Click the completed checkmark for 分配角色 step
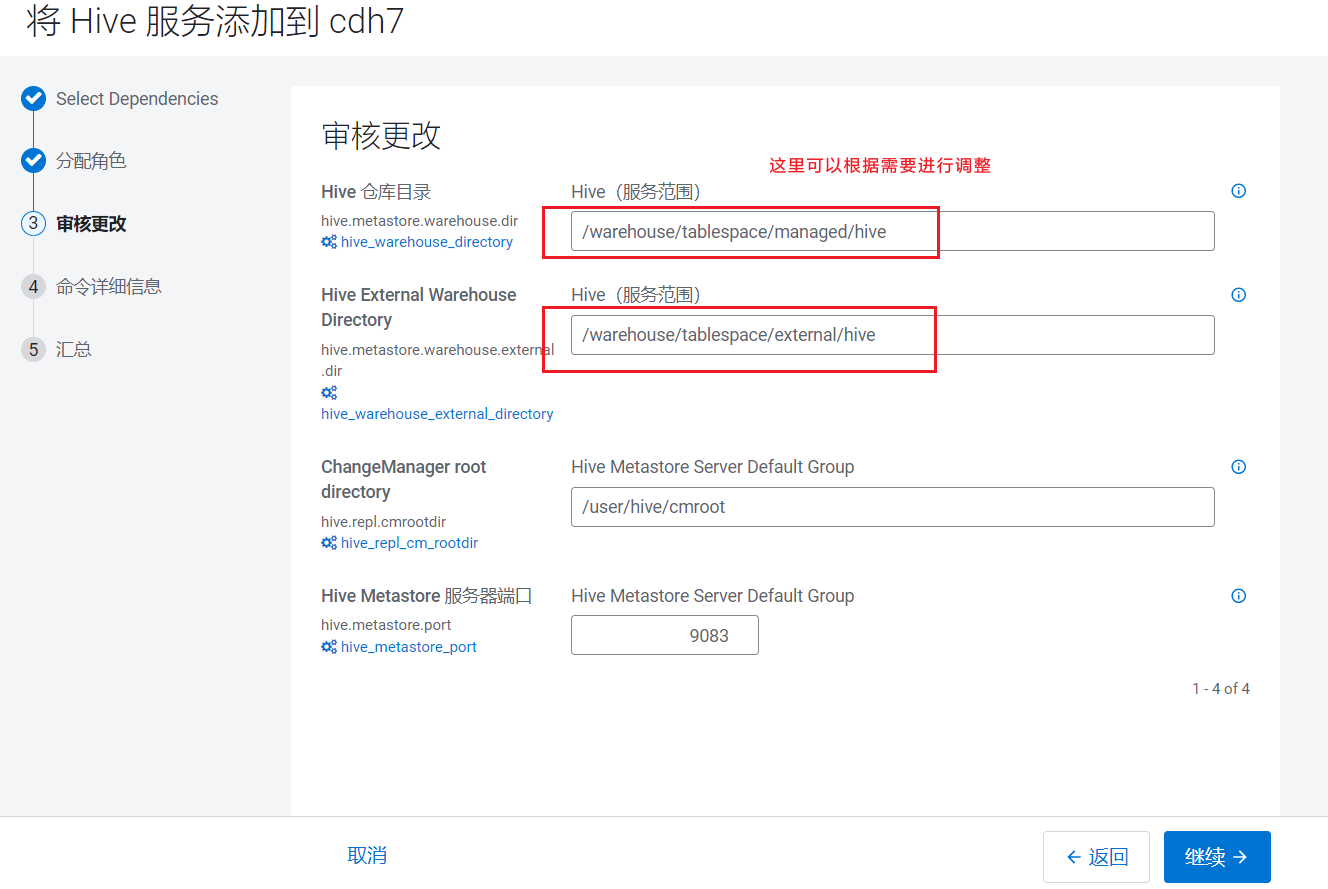Screen dimensions: 1328x889 [x=33, y=160]
